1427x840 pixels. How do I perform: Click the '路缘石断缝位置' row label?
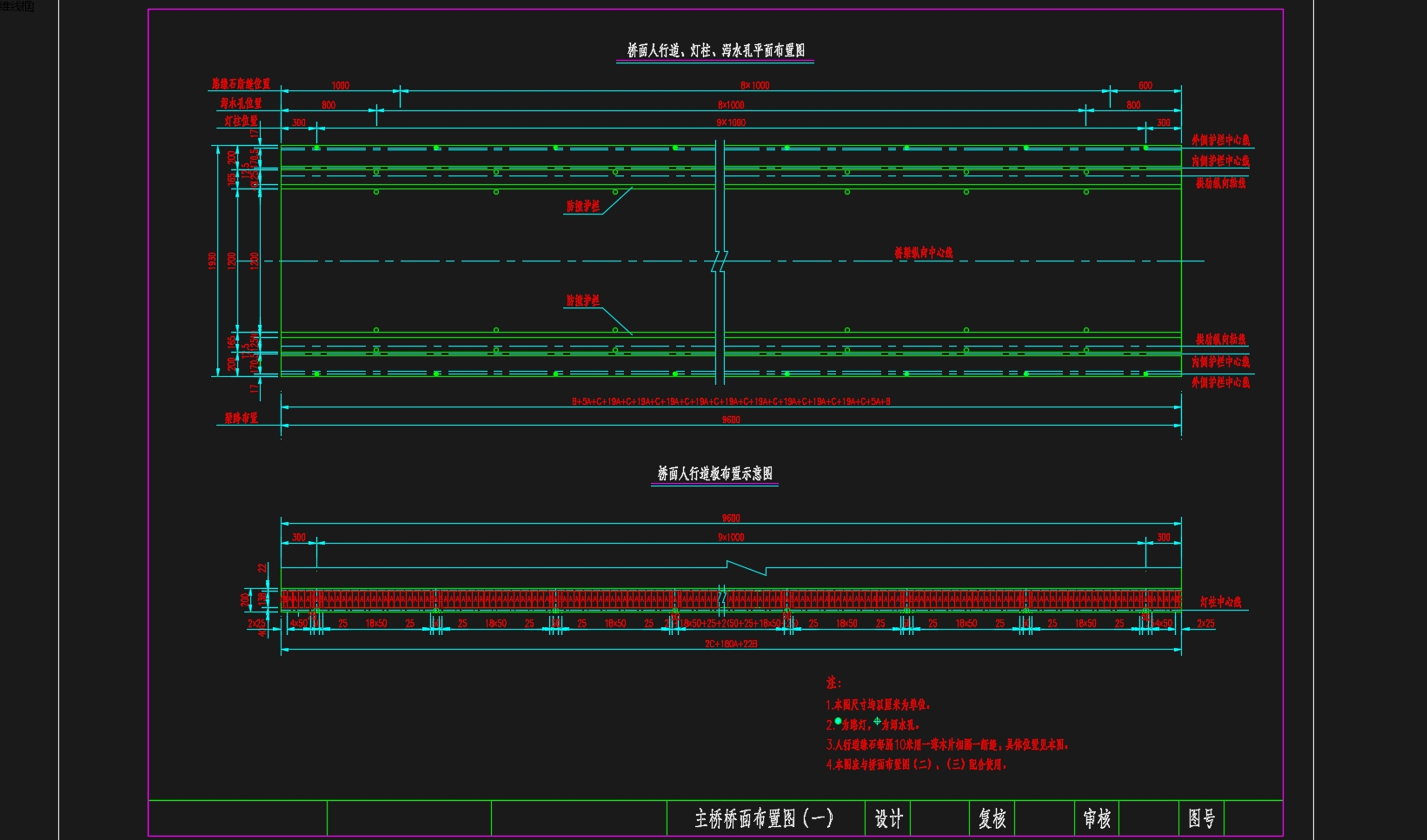[241, 84]
